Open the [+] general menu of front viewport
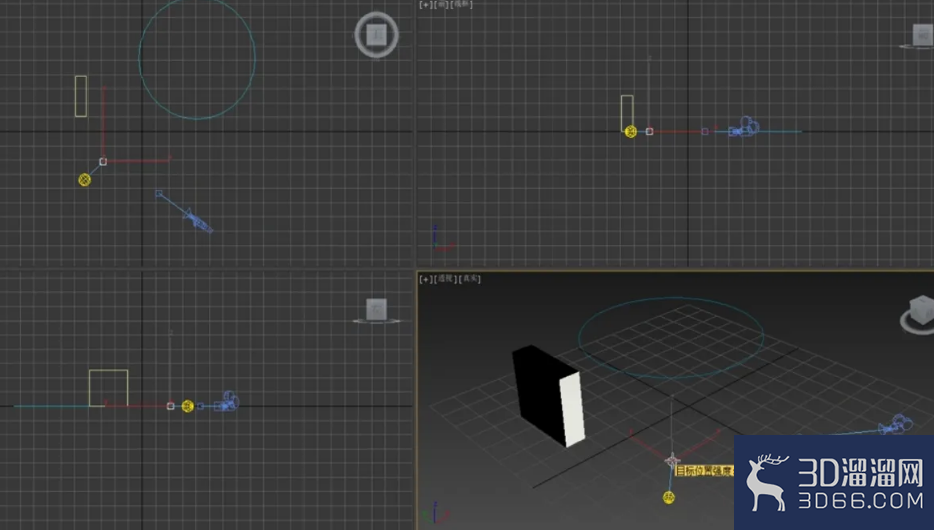934x530 pixels. tap(425, 5)
